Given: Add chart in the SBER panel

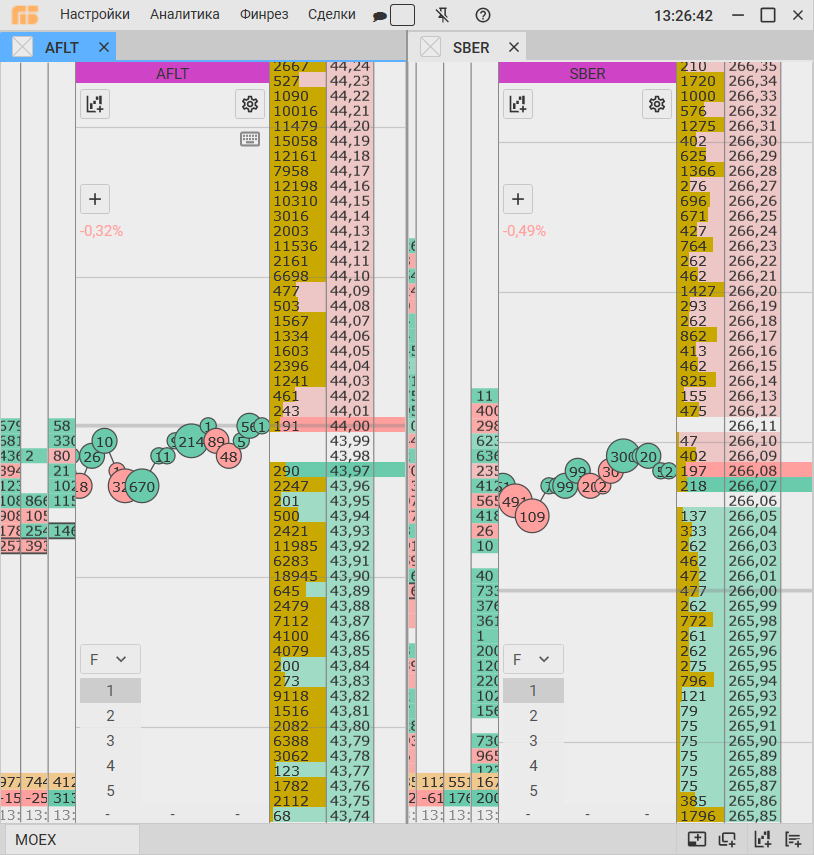Looking at the screenshot, I should click(518, 104).
